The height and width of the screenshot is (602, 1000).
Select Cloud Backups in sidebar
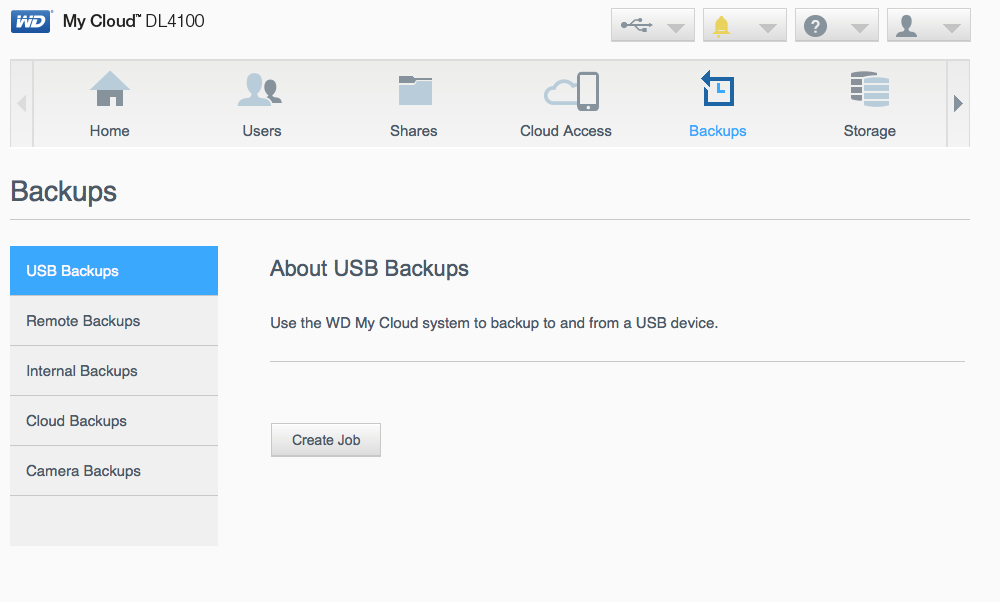tap(114, 421)
